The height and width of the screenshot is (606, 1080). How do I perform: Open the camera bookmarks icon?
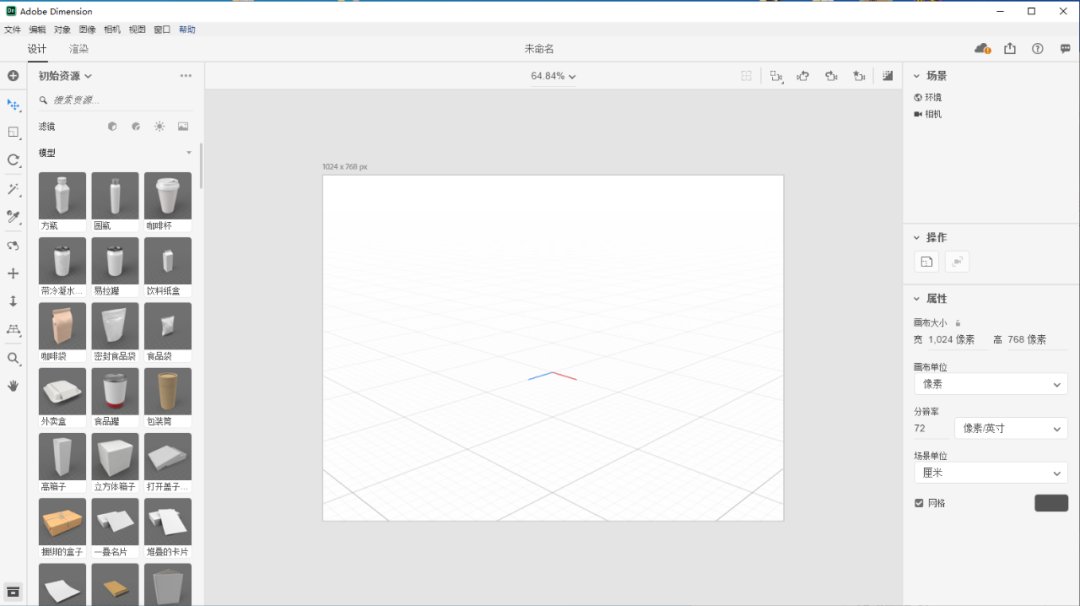(x=859, y=76)
